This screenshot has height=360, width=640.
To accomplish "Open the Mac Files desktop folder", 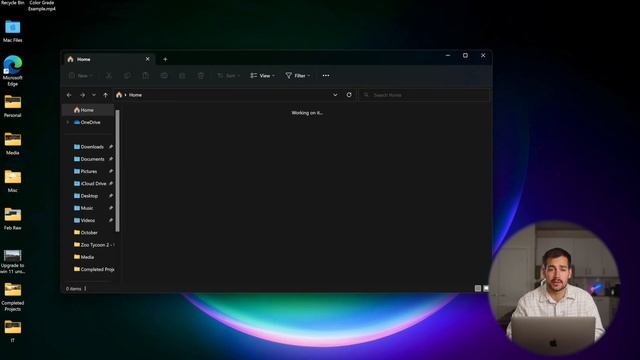I will 13,31.
